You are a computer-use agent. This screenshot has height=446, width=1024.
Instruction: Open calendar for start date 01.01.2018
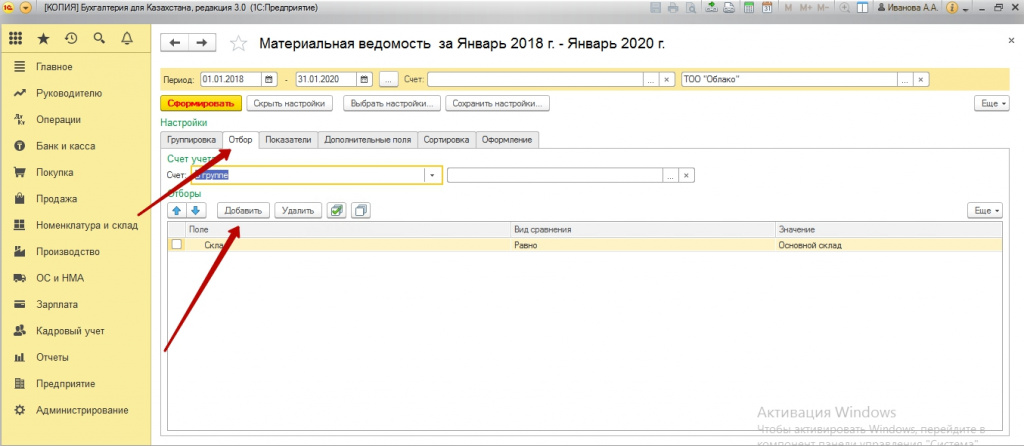click(270, 79)
